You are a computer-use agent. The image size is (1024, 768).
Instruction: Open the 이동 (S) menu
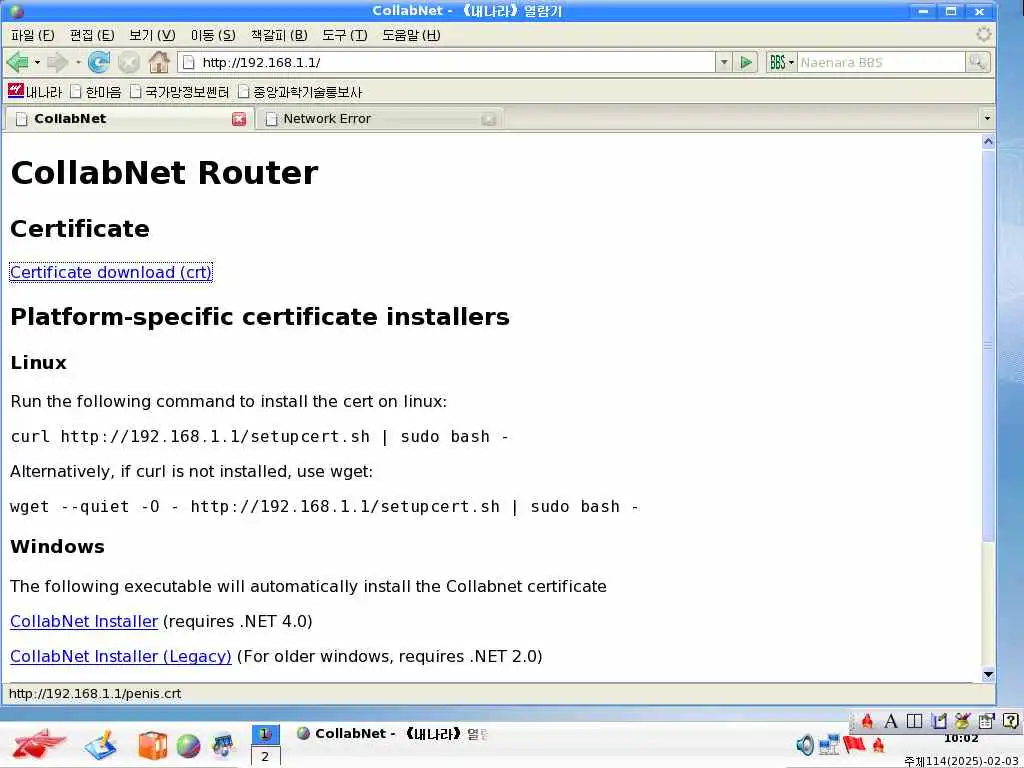click(x=213, y=35)
